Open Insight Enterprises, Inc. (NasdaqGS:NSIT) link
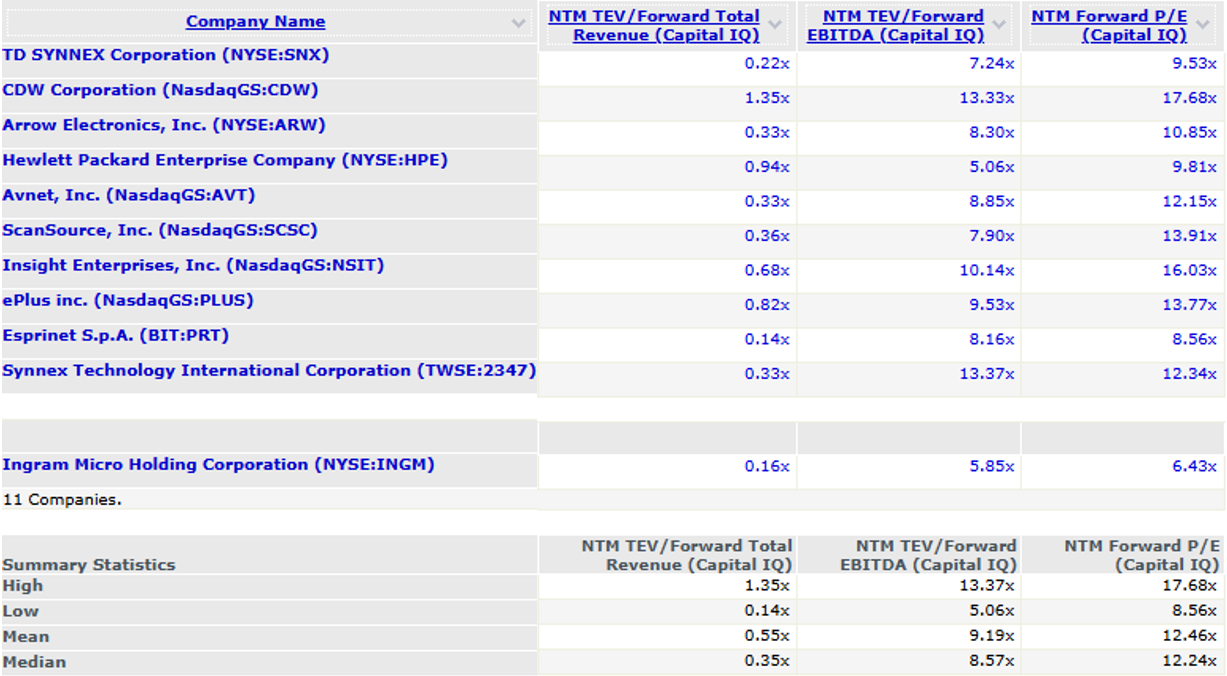Screen dimensions: 1227x676 point(193,265)
